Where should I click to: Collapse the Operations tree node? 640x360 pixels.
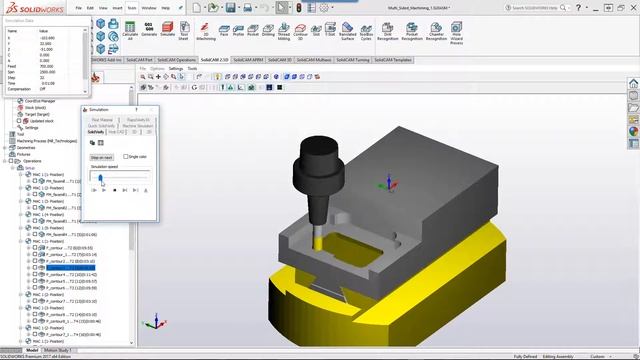[5, 161]
